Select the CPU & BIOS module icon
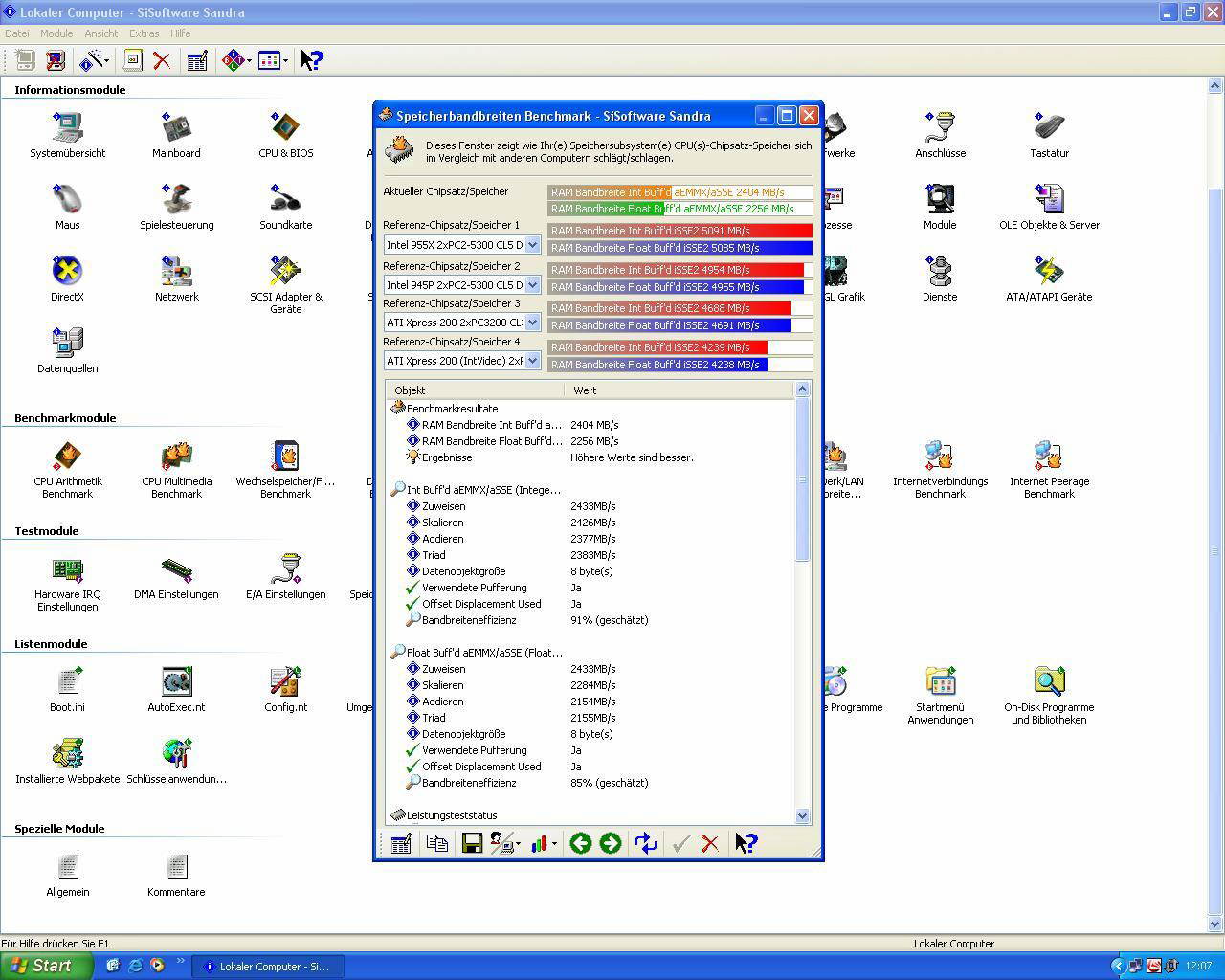1225x980 pixels. tap(285, 135)
